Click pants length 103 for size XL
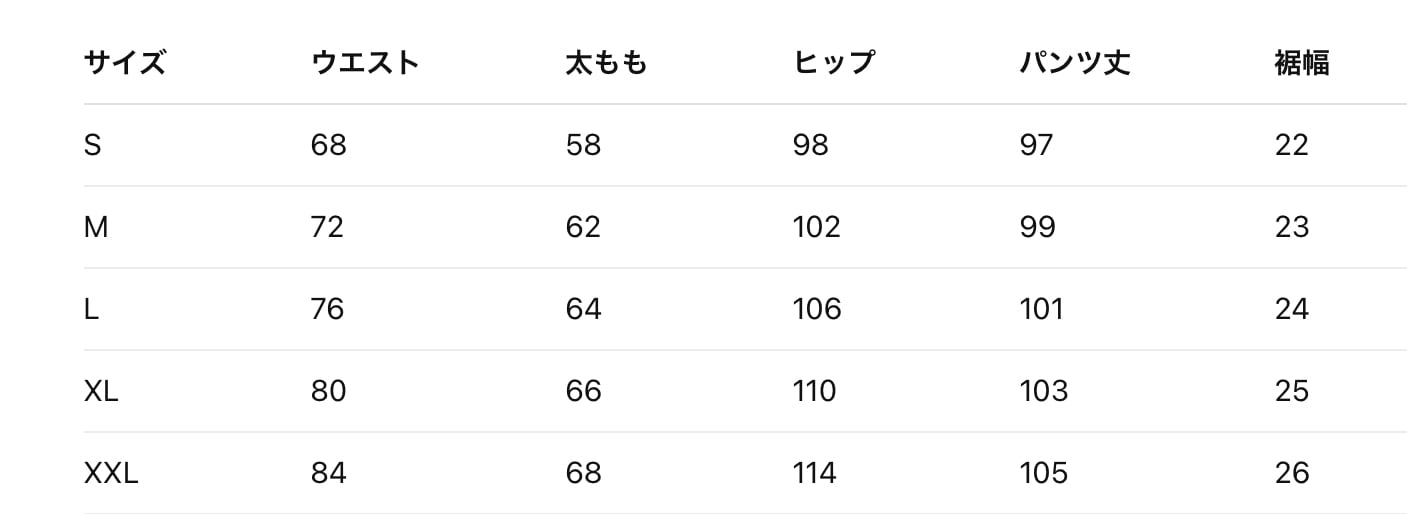 [x=1044, y=391]
